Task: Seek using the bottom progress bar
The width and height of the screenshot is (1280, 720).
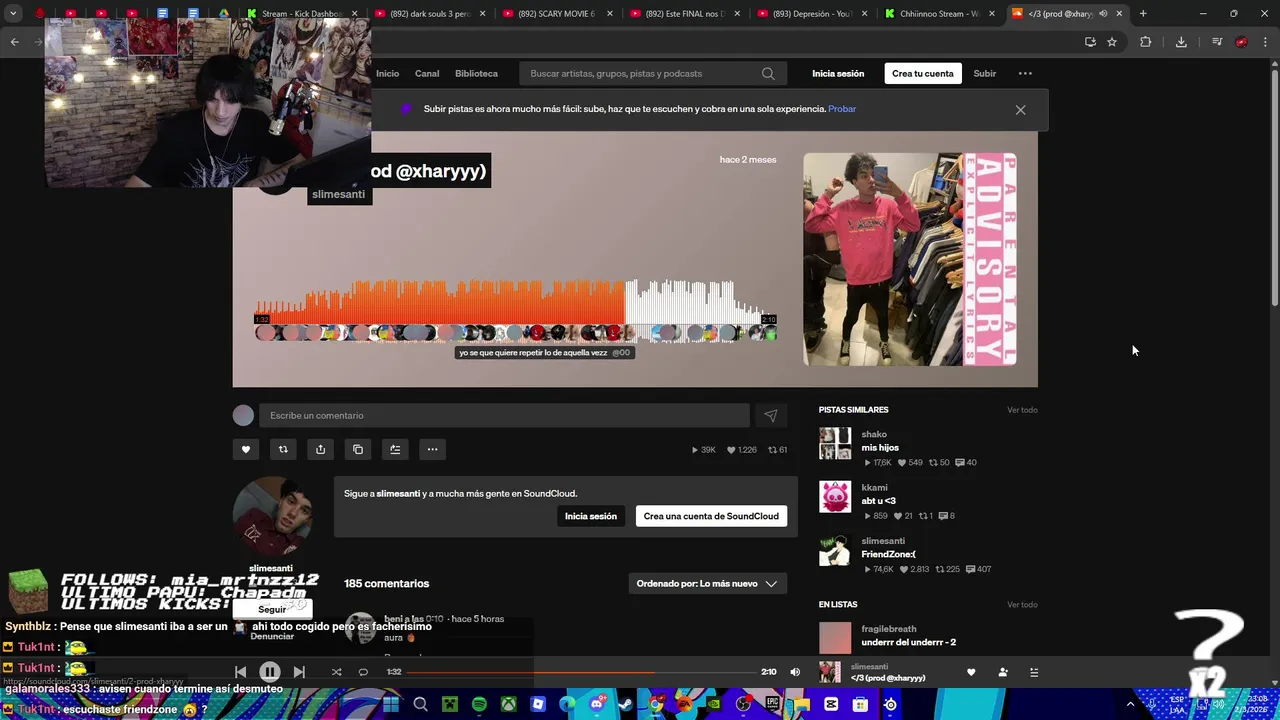Action: coord(582,672)
